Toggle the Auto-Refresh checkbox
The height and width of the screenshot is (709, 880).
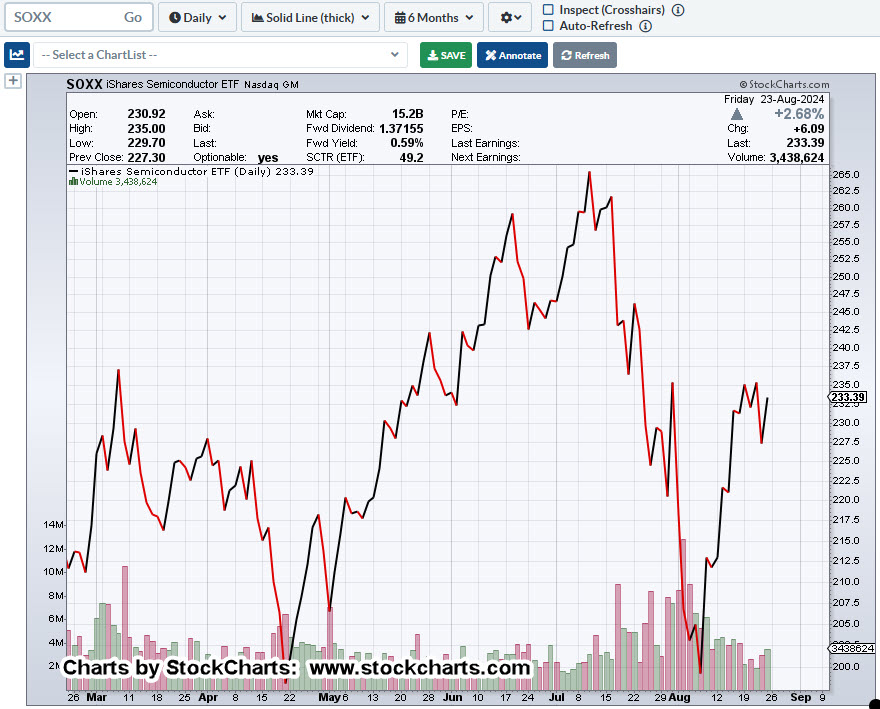pos(548,26)
